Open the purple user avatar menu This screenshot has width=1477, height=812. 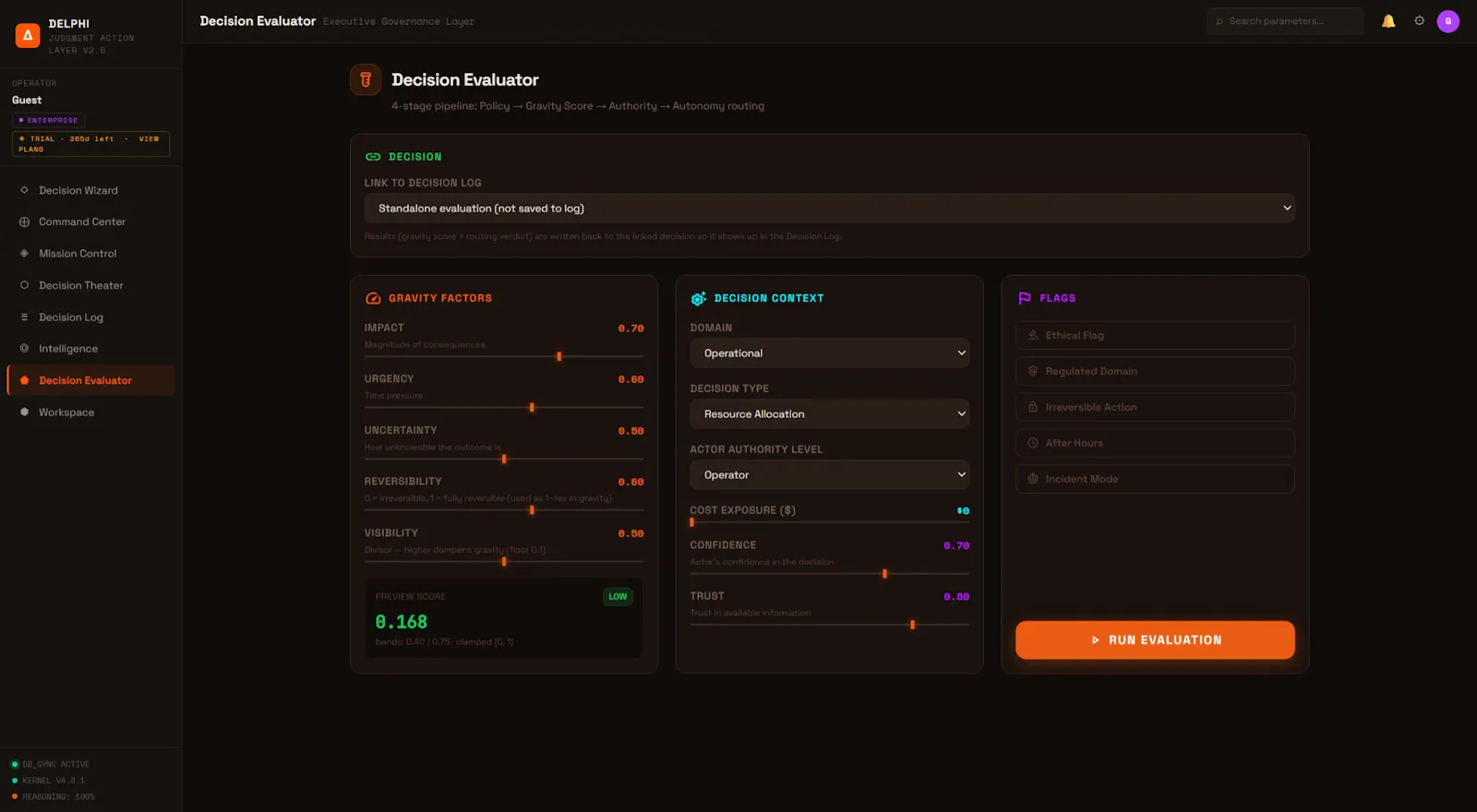(x=1448, y=21)
